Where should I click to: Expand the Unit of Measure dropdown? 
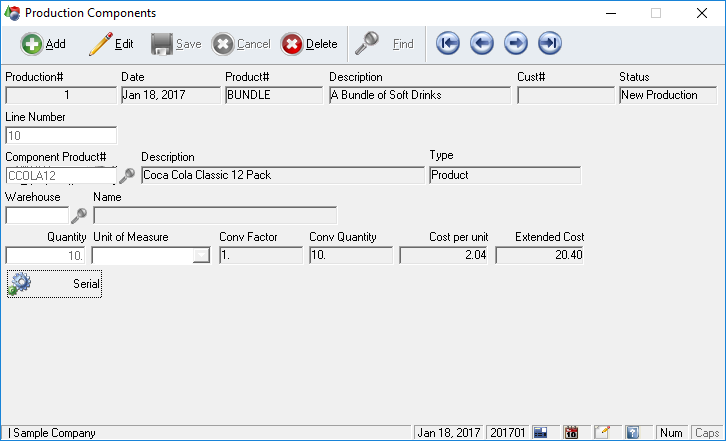[x=202, y=255]
